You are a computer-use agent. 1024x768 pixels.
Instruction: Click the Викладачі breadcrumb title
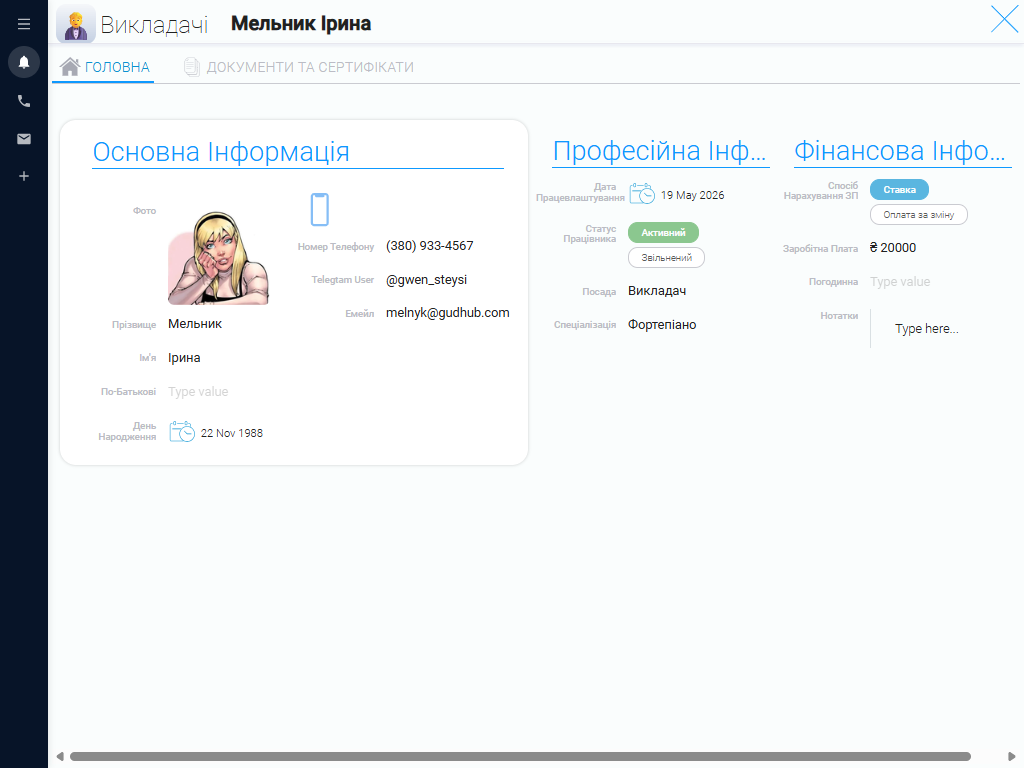tap(154, 24)
